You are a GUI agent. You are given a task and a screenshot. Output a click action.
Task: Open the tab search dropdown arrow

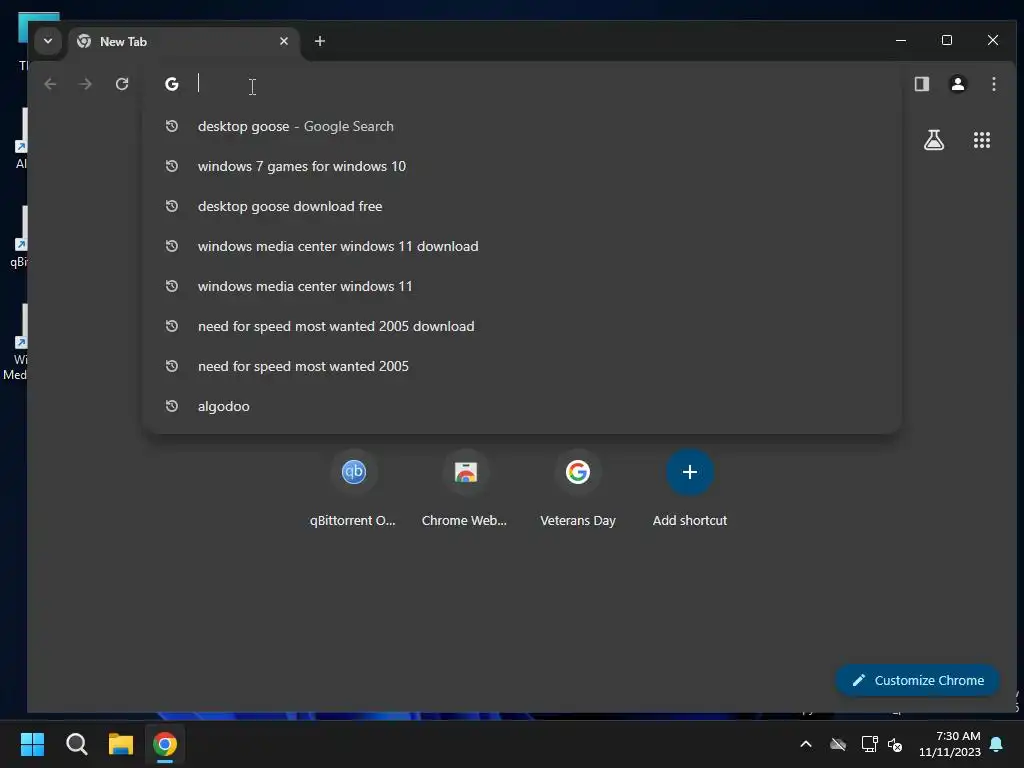coord(48,41)
